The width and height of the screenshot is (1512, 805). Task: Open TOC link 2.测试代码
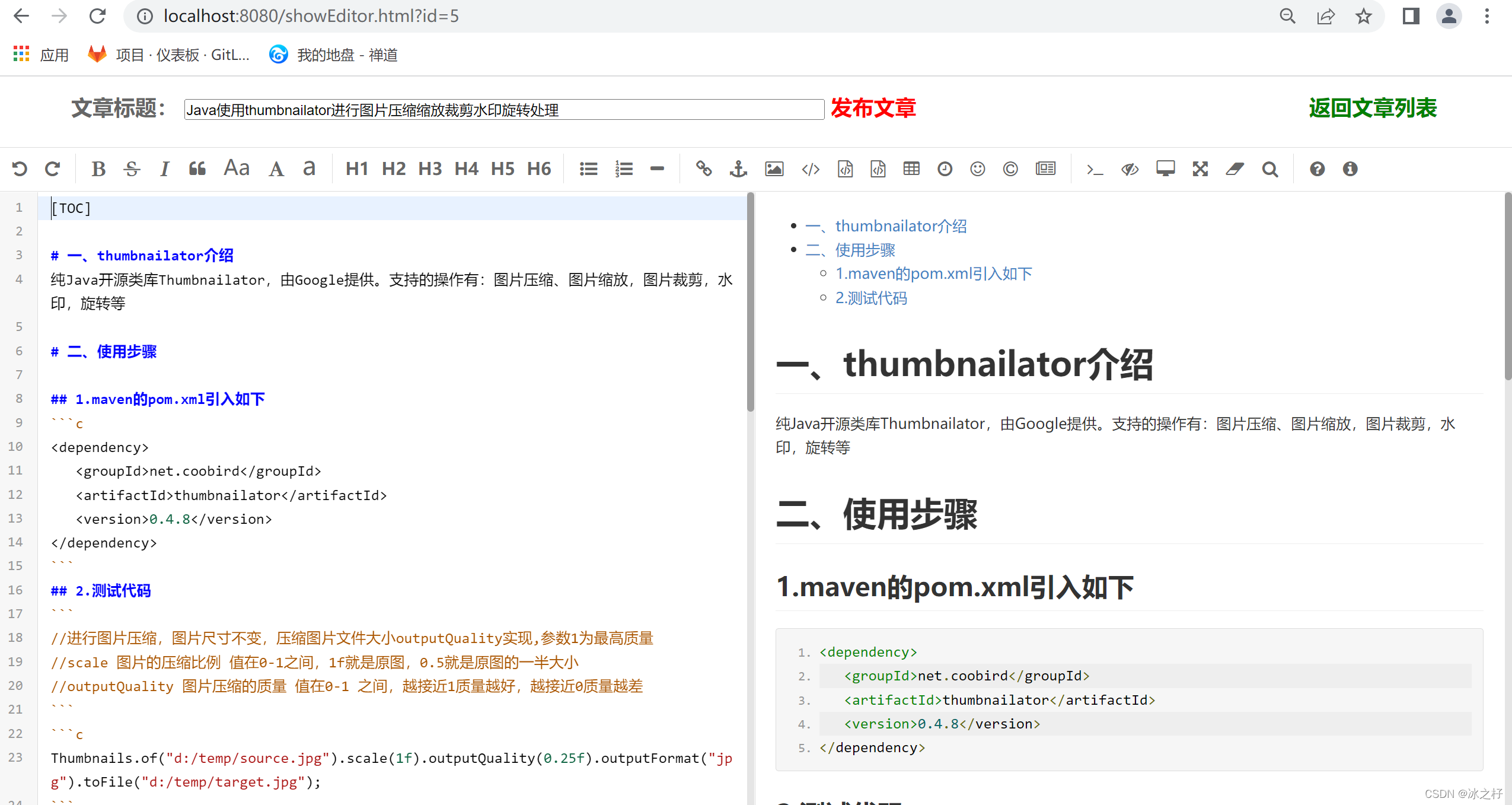(x=871, y=298)
